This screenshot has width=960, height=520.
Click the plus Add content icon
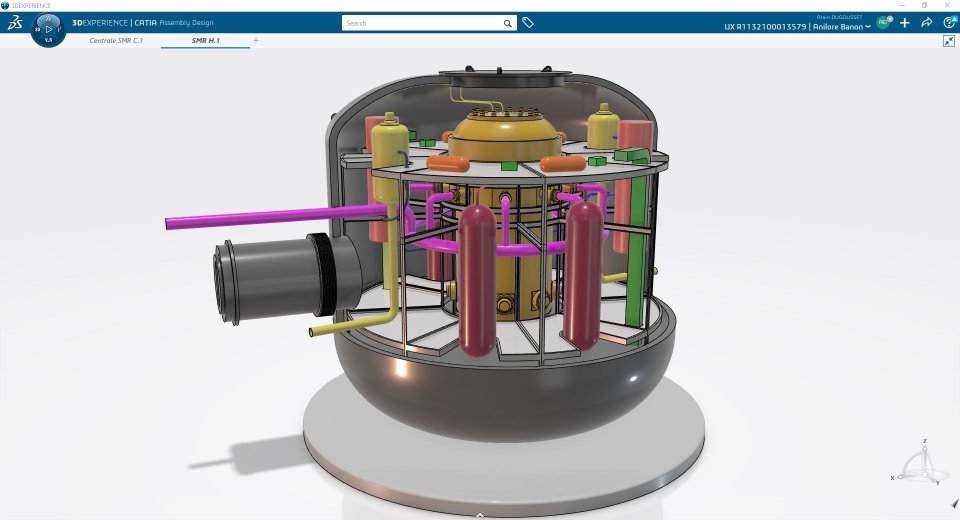click(905, 23)
